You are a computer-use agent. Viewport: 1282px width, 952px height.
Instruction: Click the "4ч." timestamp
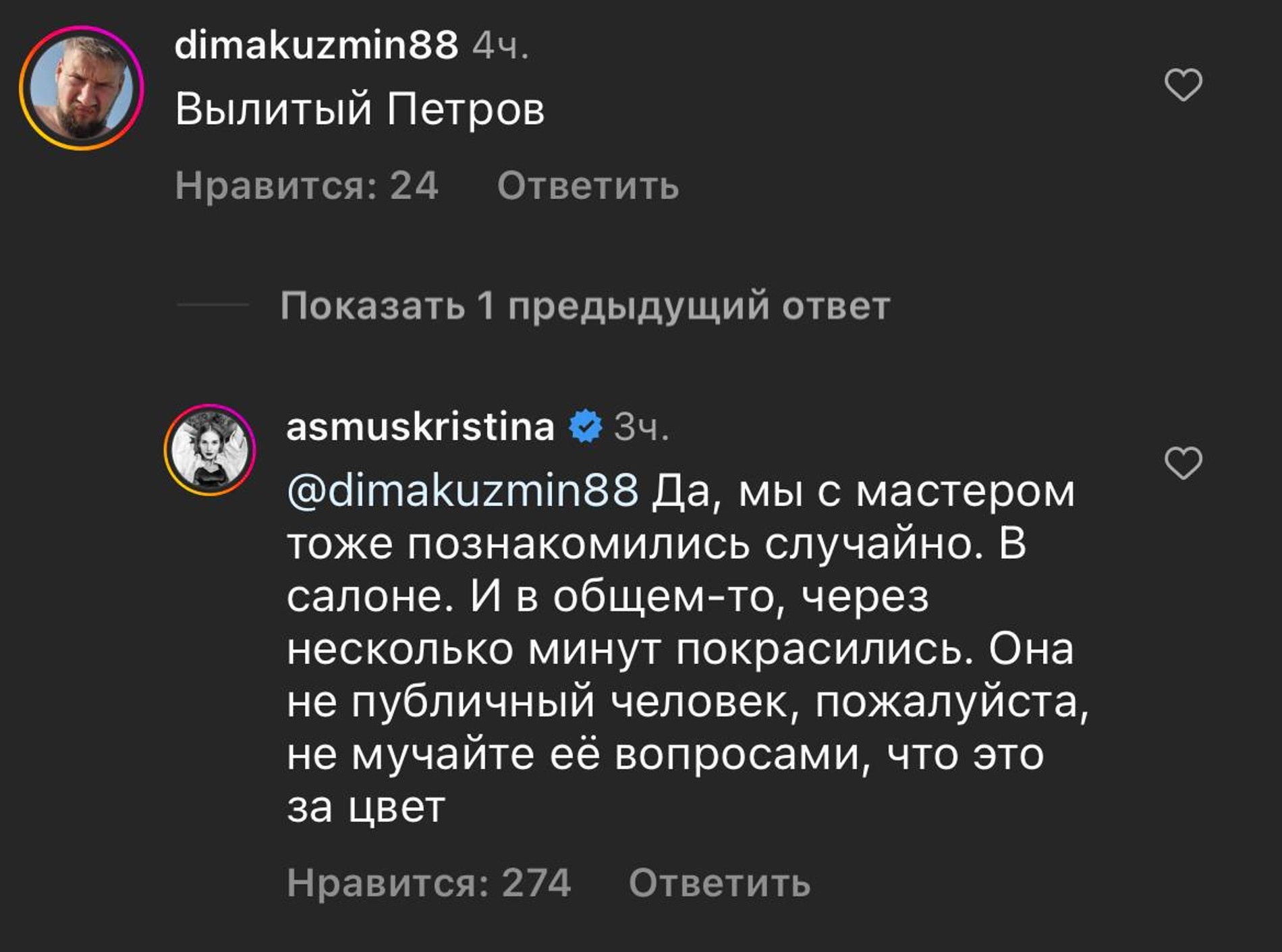tap(500, 47)
